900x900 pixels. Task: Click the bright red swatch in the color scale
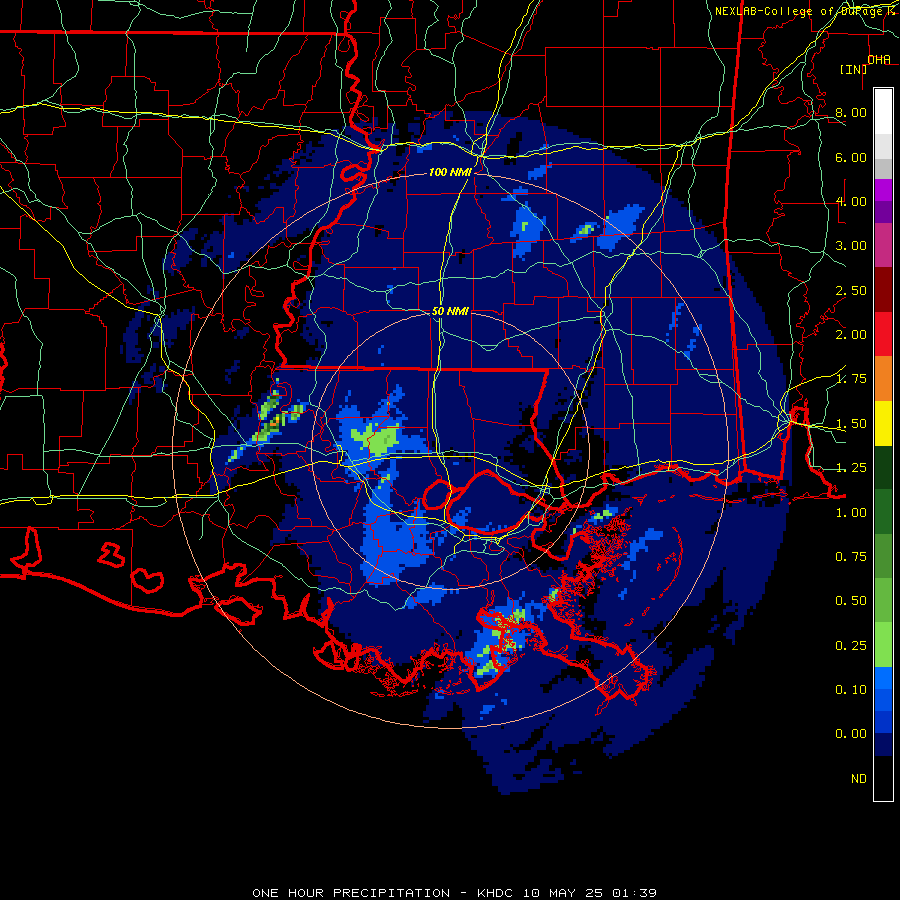click(x=883, y=334)
